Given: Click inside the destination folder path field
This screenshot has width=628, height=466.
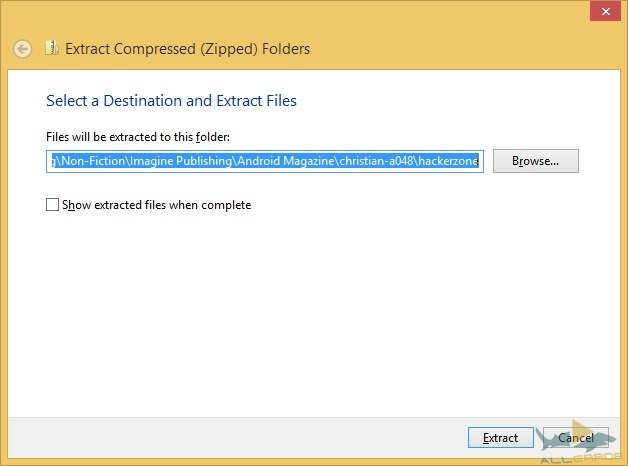Looking at the screenshot, I should pyautogui.click(x=265, y=161).
